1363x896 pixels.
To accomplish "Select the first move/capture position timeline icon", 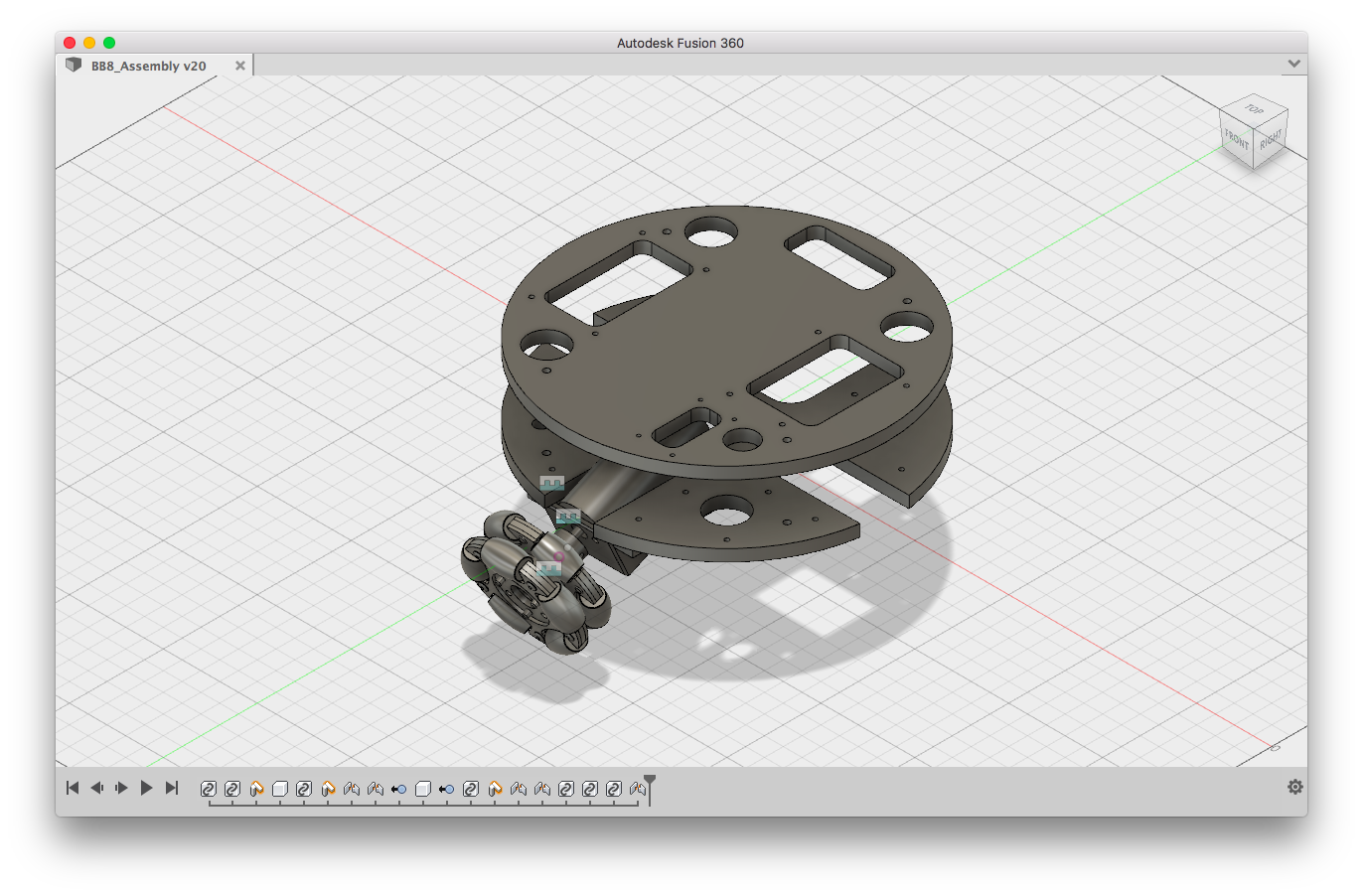I will click(x=399, y=789).
